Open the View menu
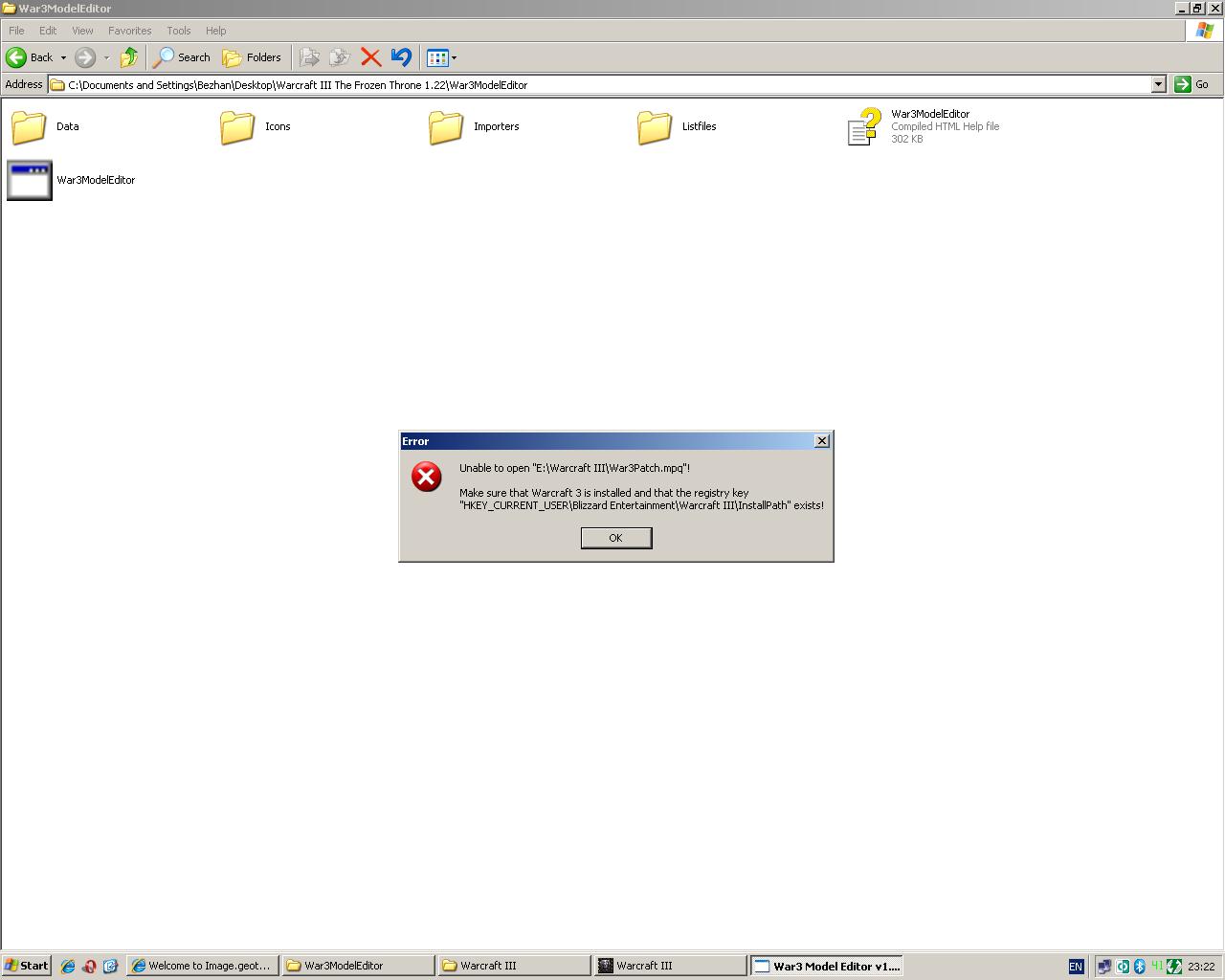The image size is (1225, 980). [x=82, y=31]
